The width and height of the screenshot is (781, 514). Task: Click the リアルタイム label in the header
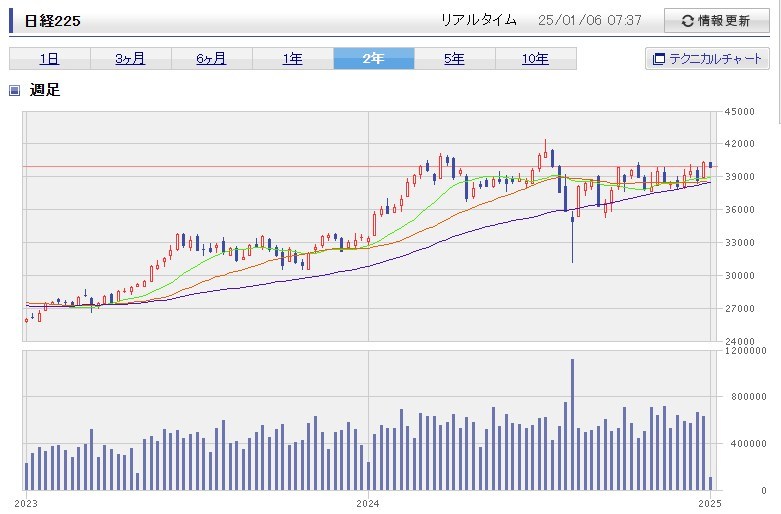pos(479,20)
